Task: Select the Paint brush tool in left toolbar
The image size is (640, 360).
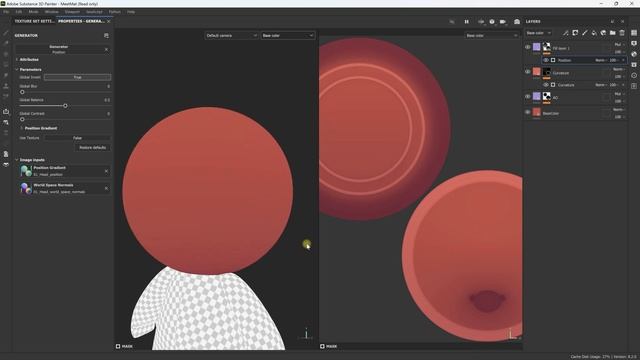Action: click(6, 33)
